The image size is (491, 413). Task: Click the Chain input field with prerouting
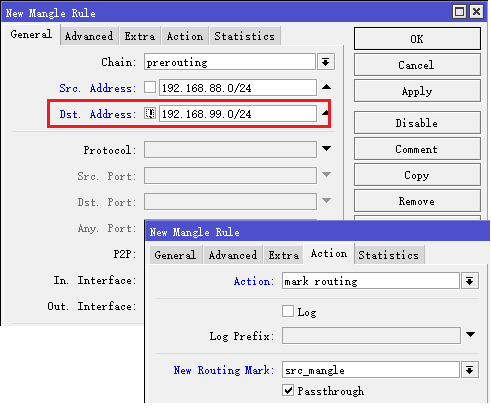point(230,62)
